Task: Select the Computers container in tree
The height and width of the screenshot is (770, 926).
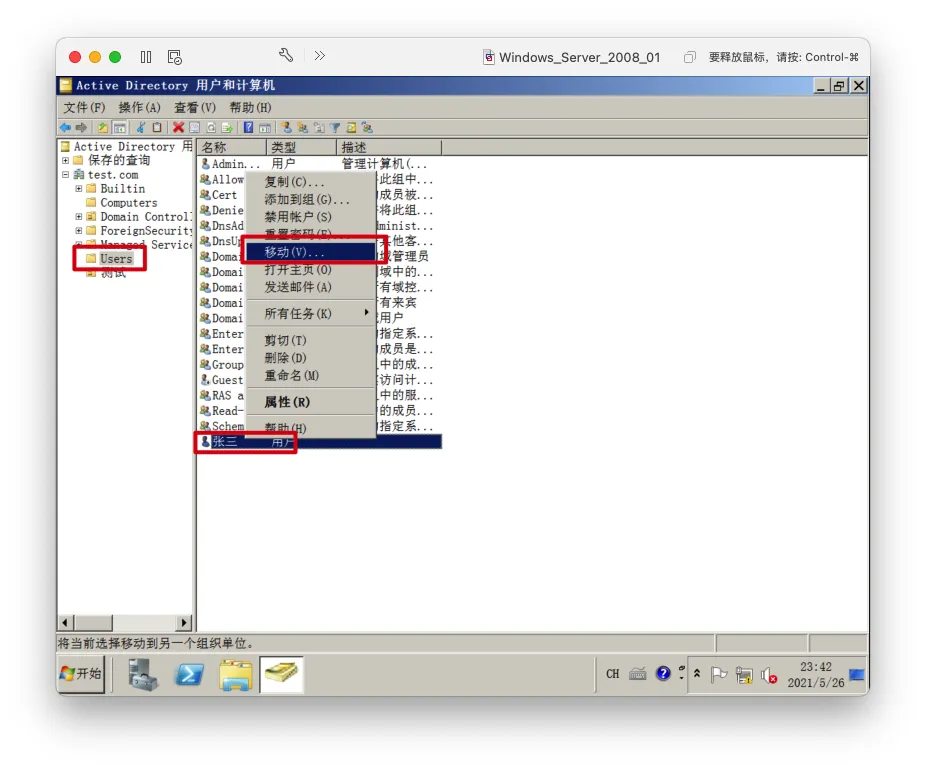Action: [128, 203]
